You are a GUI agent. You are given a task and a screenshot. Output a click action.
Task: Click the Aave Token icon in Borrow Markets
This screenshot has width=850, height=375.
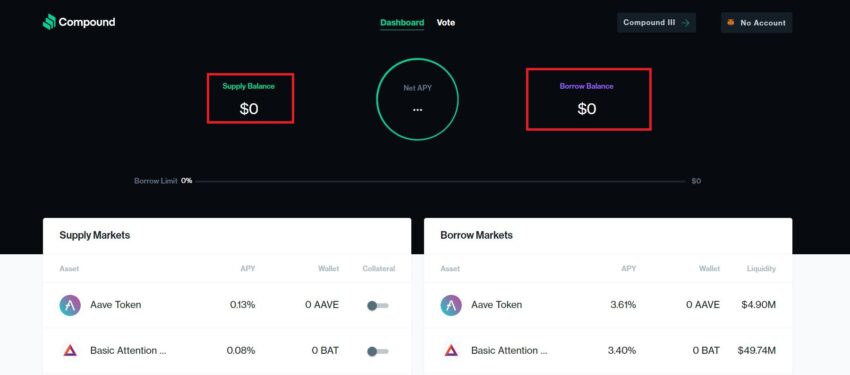tap(451, 305)
